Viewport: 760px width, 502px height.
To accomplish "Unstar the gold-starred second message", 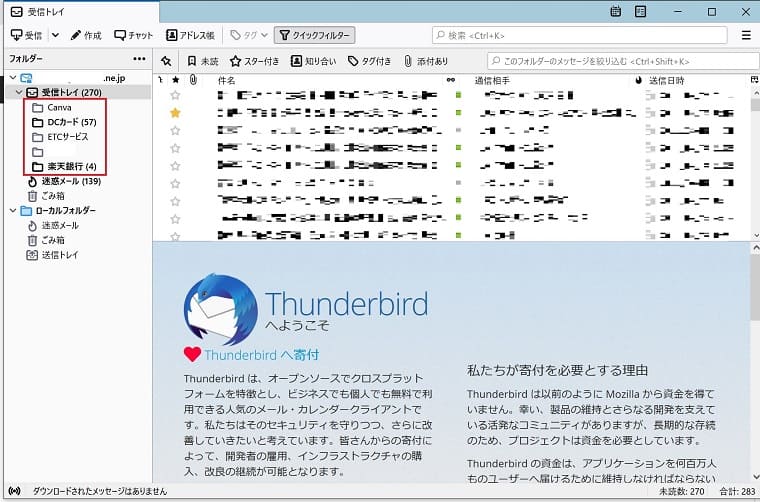I will [x=175, y=113].
